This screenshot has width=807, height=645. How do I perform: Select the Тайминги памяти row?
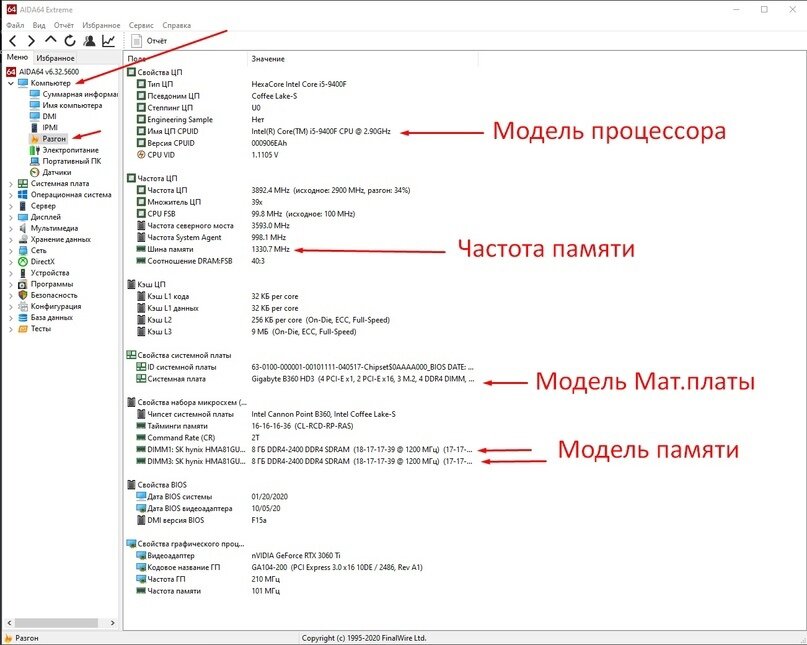pyautogui.click(x=299, y=426)
